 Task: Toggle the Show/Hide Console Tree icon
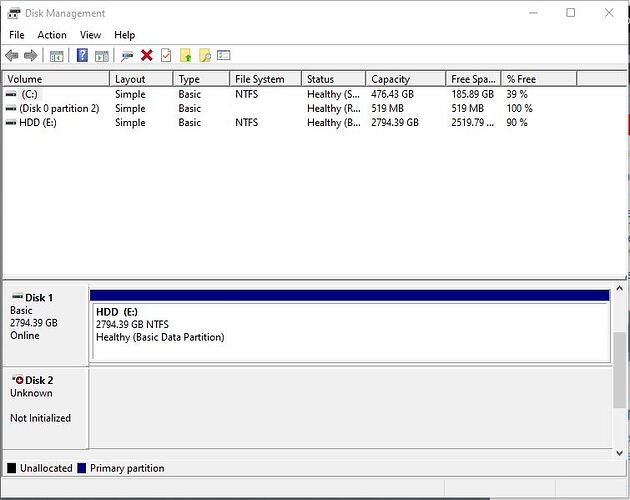point(56,56)
